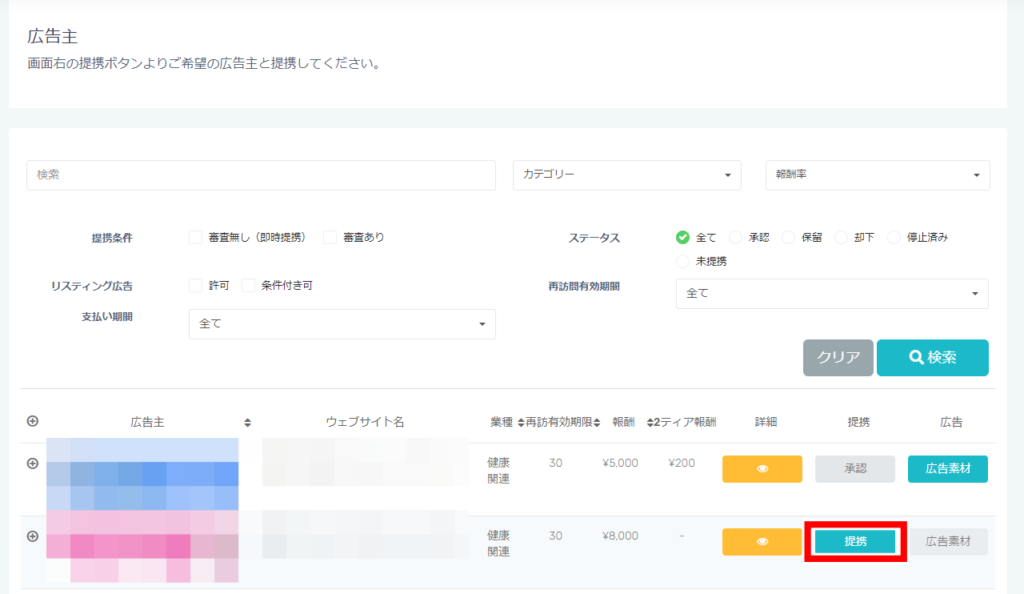Expand all rows with header plus icon
1024x594 pixels.
pos(33,421)
